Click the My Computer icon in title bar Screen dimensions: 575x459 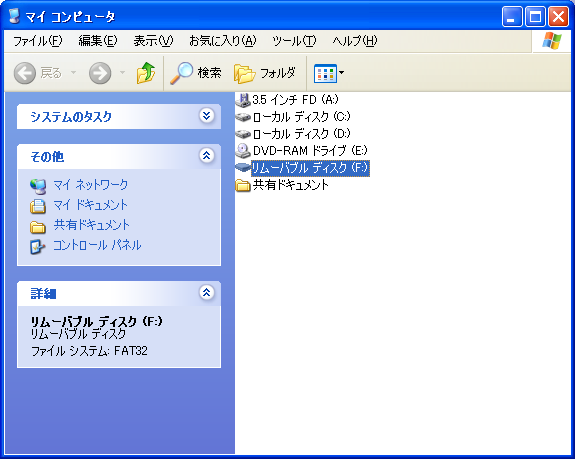coord(14,16)
